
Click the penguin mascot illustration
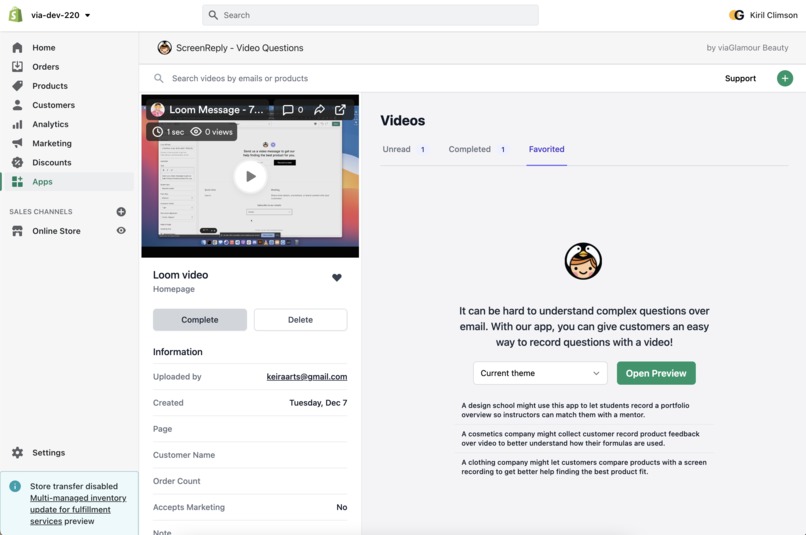583,261
